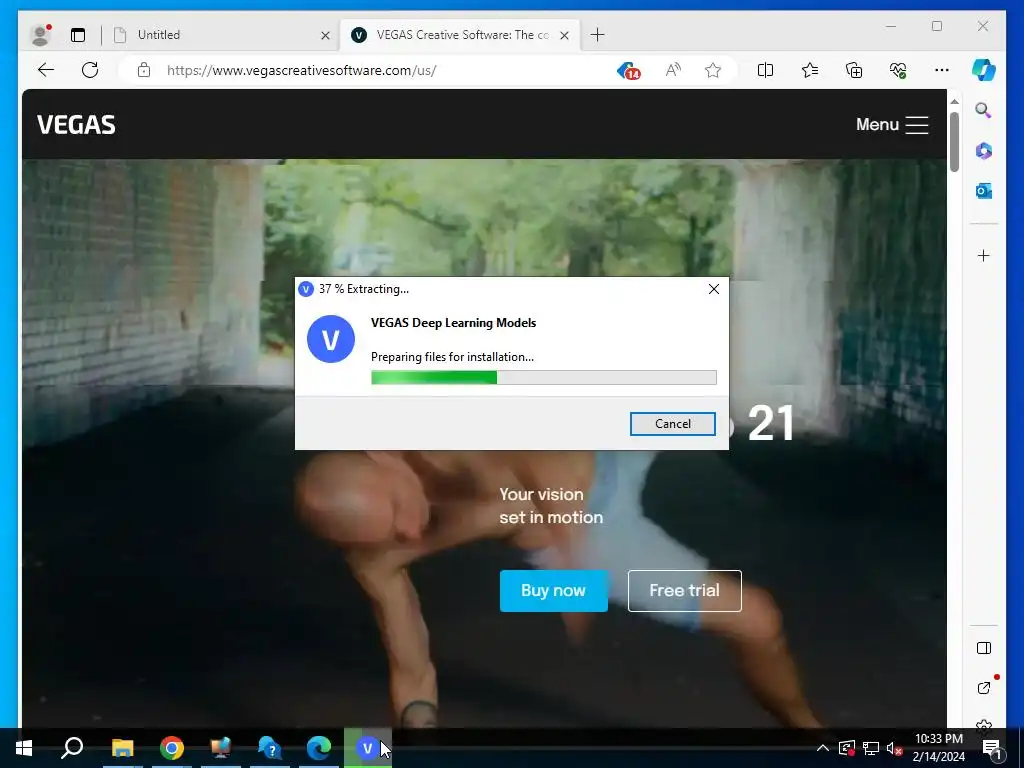
Task: Open the Get Help taskbar app
Action: coord(269,748)
